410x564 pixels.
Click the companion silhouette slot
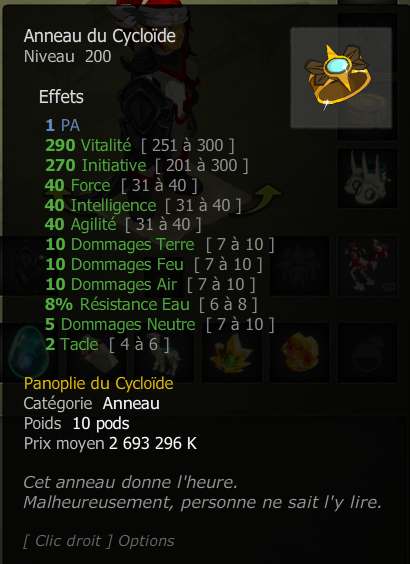pos(299,265)
